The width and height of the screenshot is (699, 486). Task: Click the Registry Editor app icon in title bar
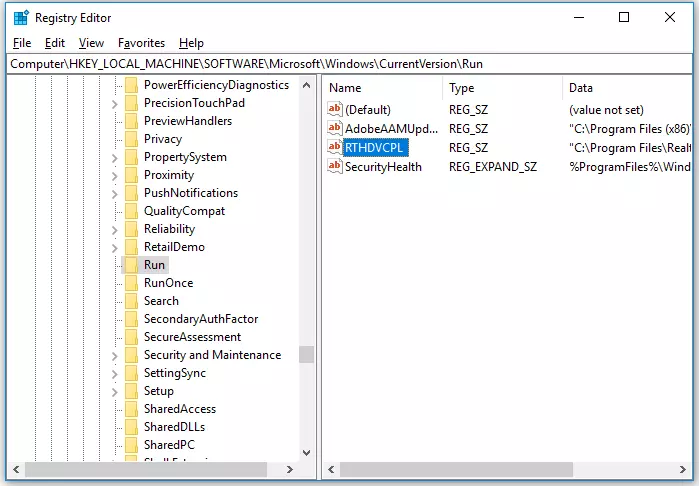click(x=20, y=17)
